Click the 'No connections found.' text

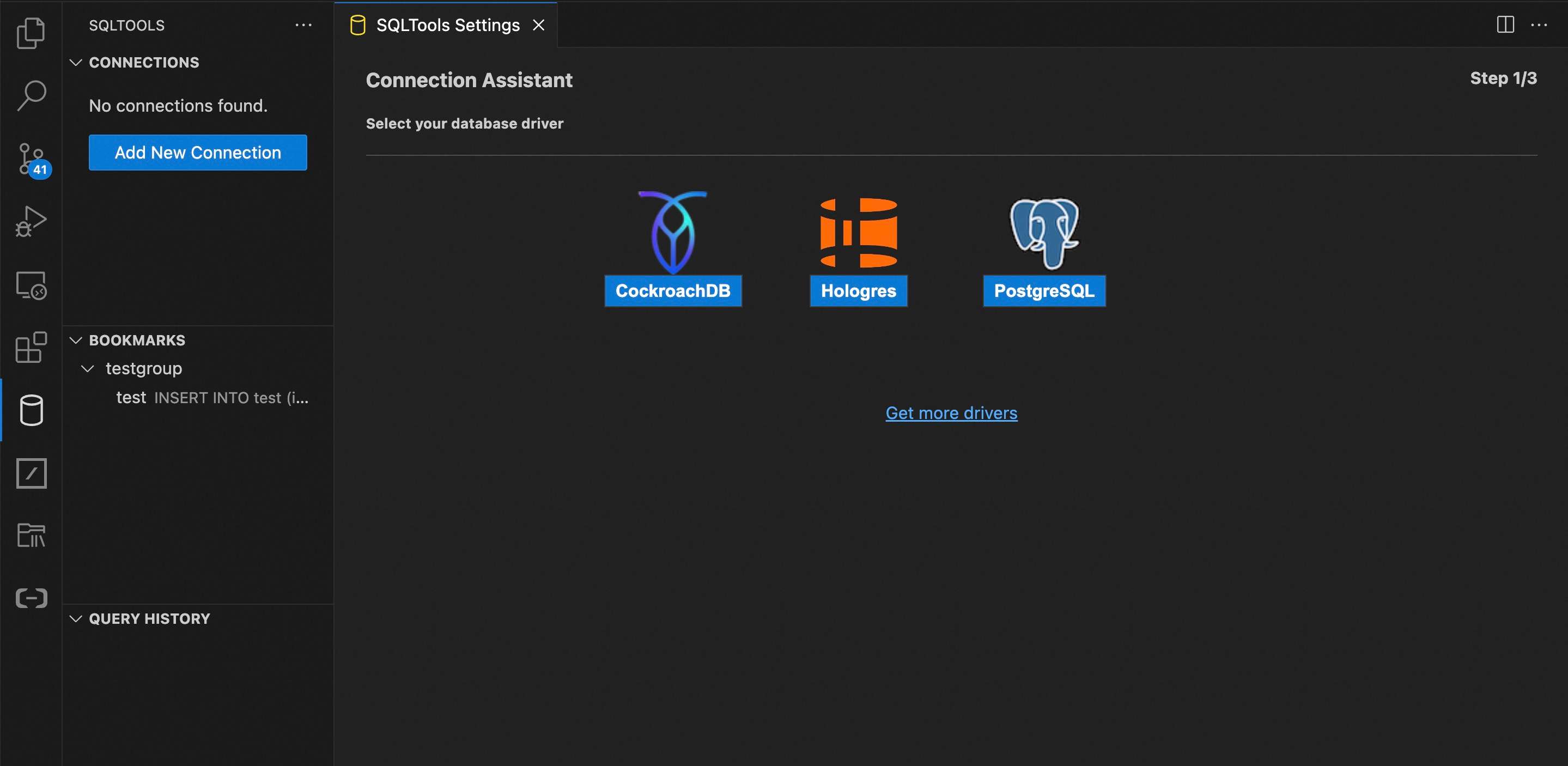tap(178, 105)
